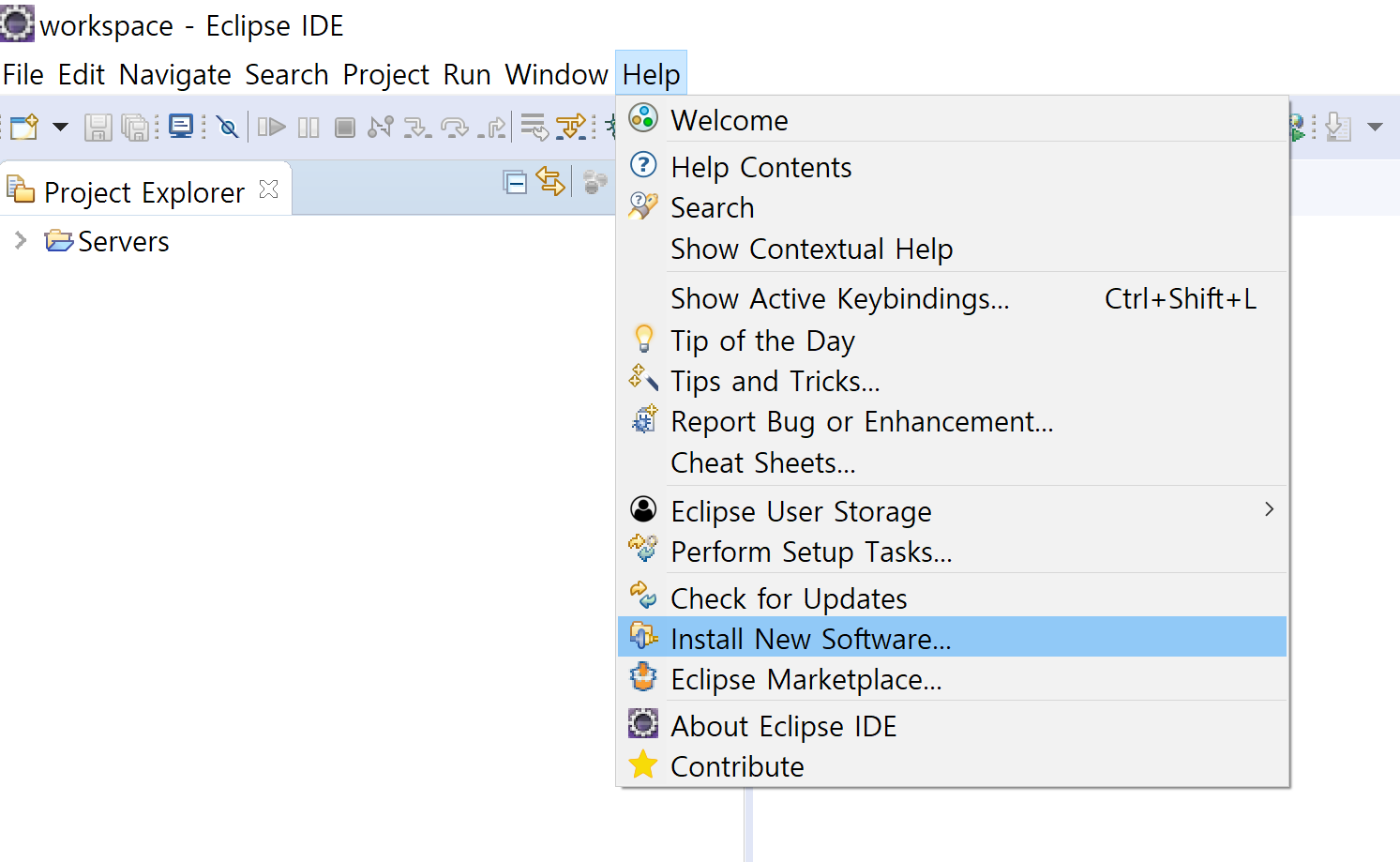Click the New wizard toolbar icon
Viewport: 1400px width, 862px height.
pyautogui.click(x=24, y=127)
